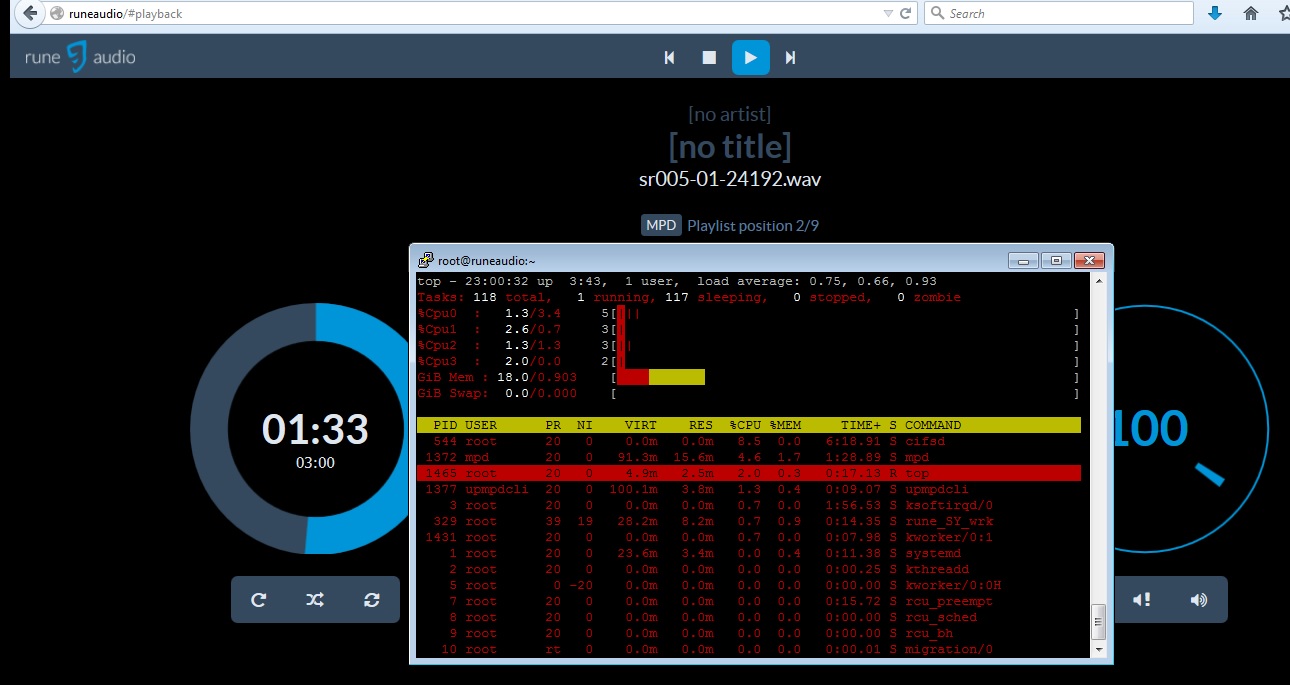1290x685 pixels.
Task: Mute the volume with speaker icon
Action: click(1142, 600)
